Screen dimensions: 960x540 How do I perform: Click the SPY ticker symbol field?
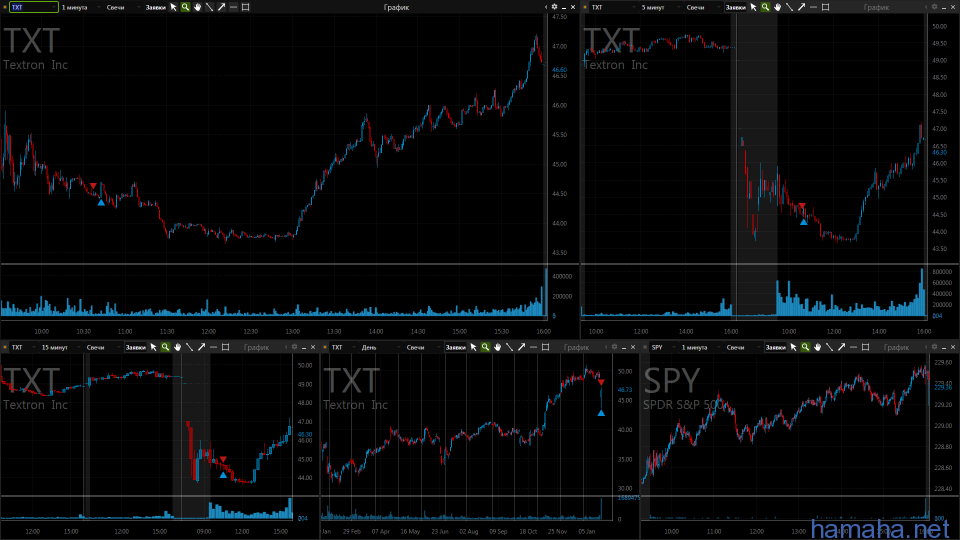coord(663,347)
